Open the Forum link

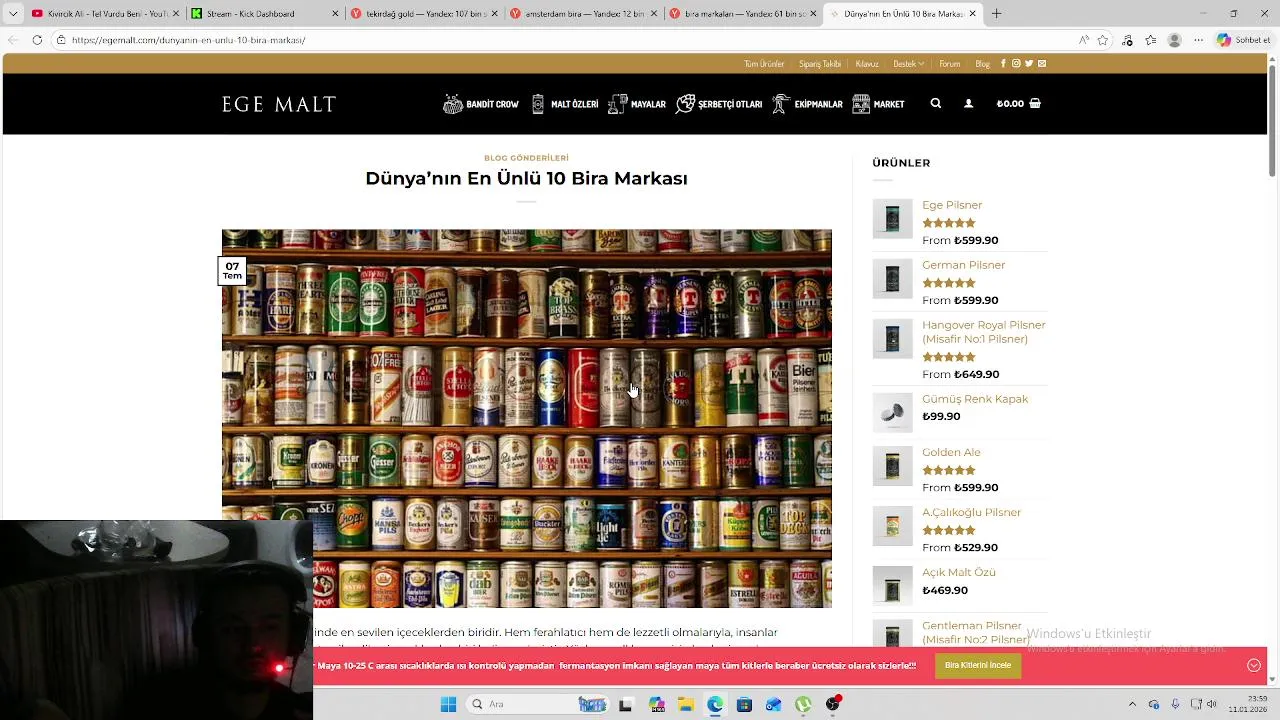950,63
